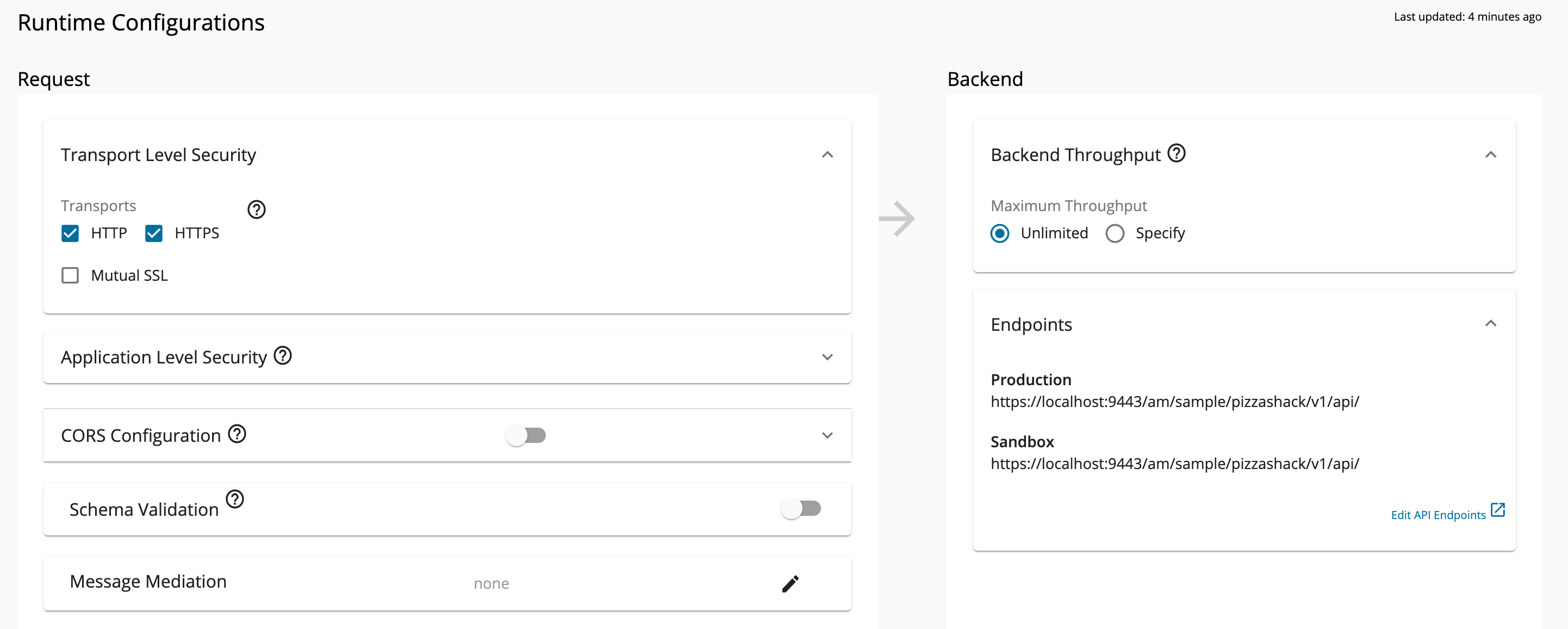Click the Message Mediation title
This screenshot has width=1568, height=629.
coord(148,582)
